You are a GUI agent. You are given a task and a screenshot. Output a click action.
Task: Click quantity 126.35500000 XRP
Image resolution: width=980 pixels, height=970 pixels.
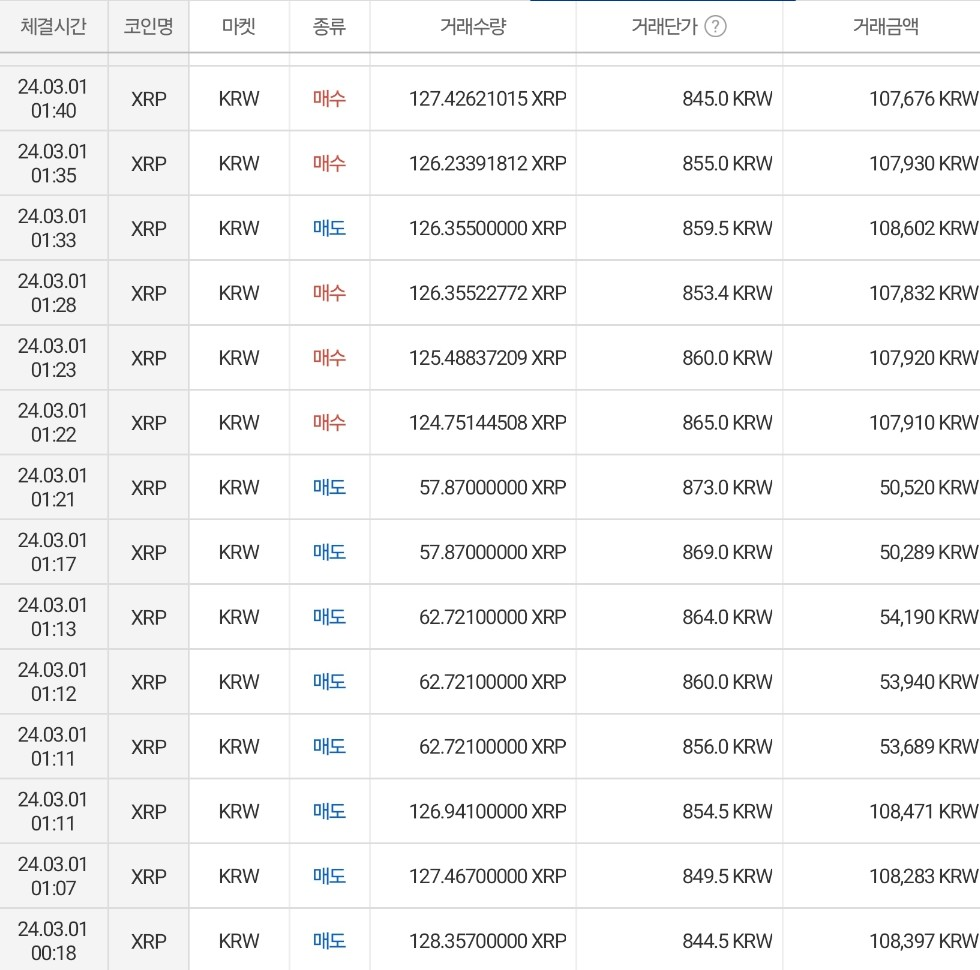(488, 228)
